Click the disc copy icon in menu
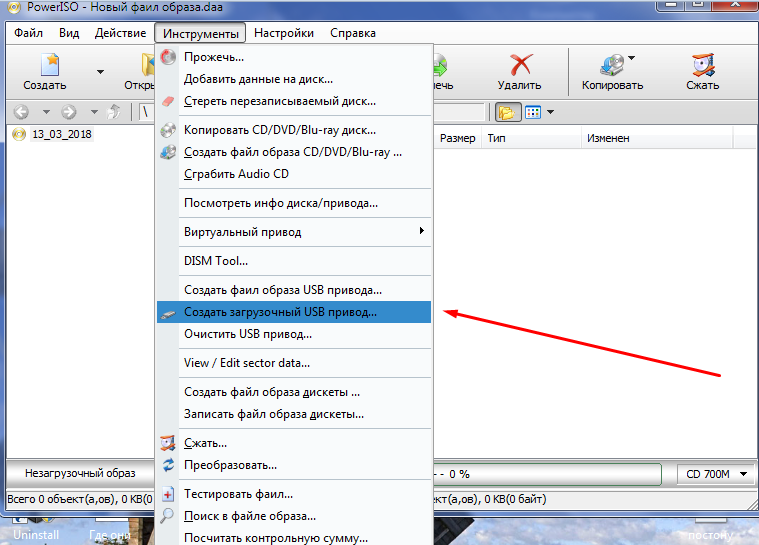759x545 pixels. pyautogui.click(x=168, y=130)
